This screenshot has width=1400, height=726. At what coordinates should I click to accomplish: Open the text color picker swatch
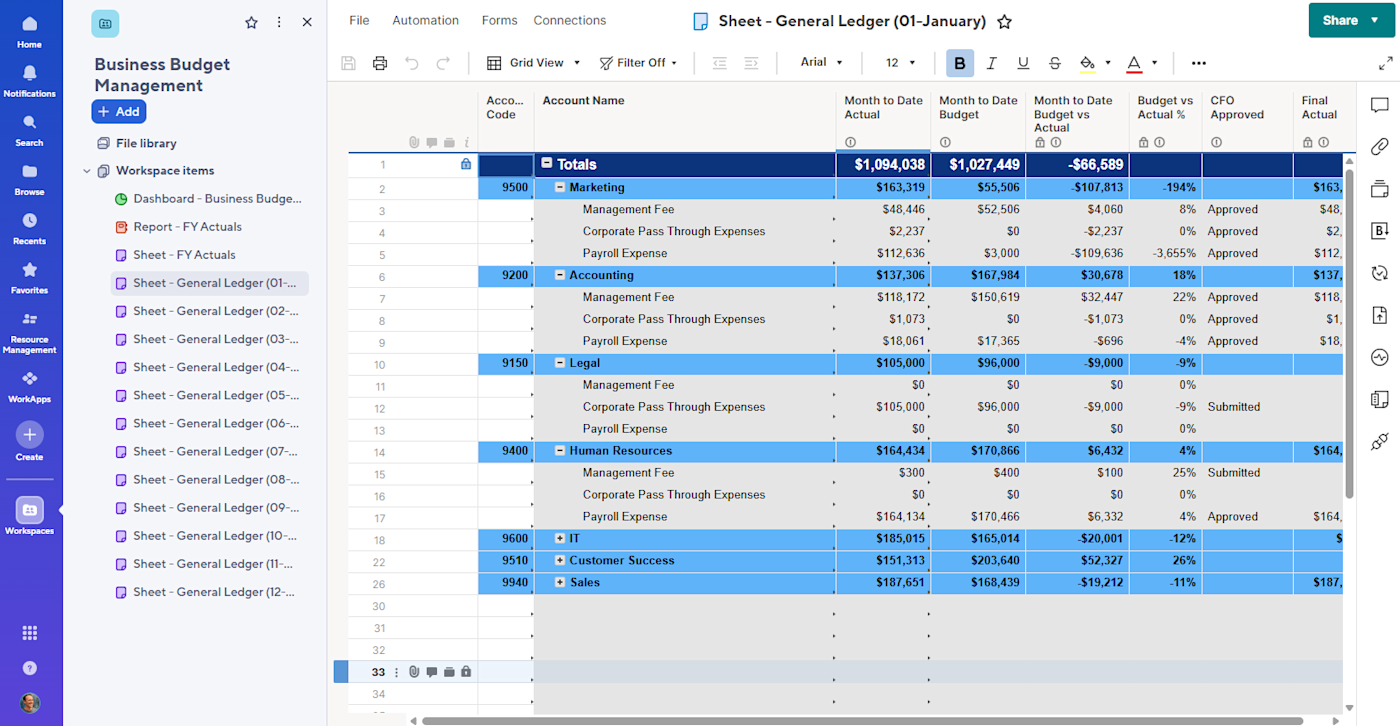click(x=1134, y=63)
